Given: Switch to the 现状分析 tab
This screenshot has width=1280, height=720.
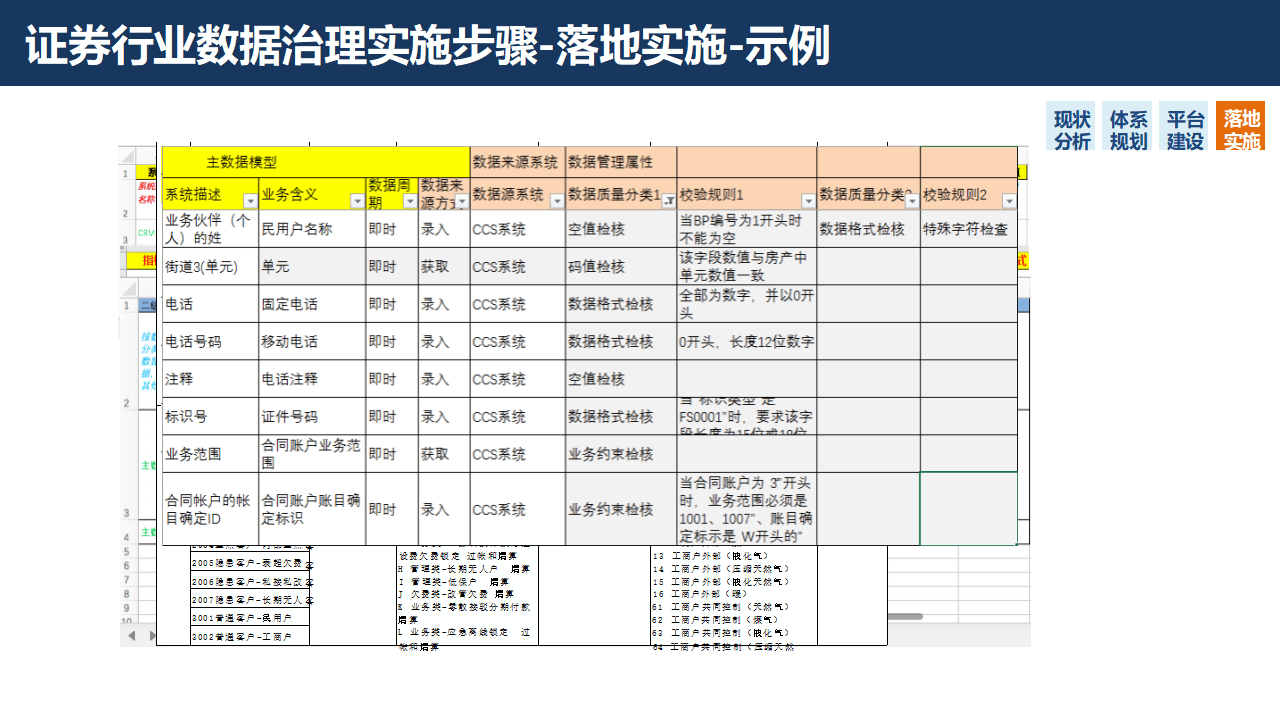Looking at the screenshot, I should pyautogui.click(x=1072, y=128).
